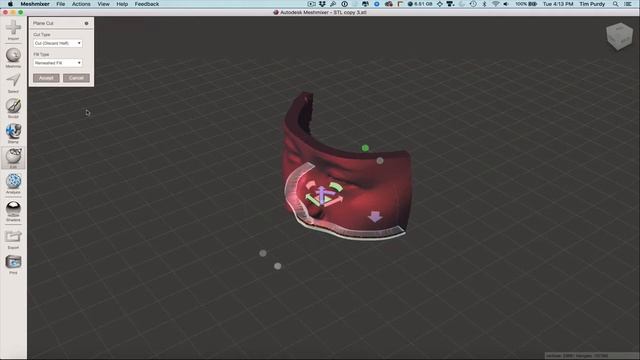Open the volume control in menu bar
Viewport: 640px width, 360px height.
506,4
